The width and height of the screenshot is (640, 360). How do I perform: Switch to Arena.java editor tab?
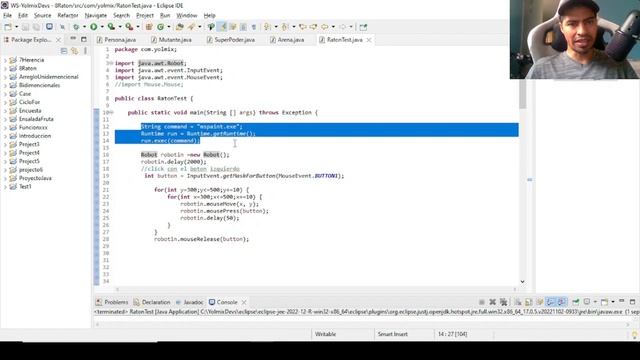[x=287, y=40]
